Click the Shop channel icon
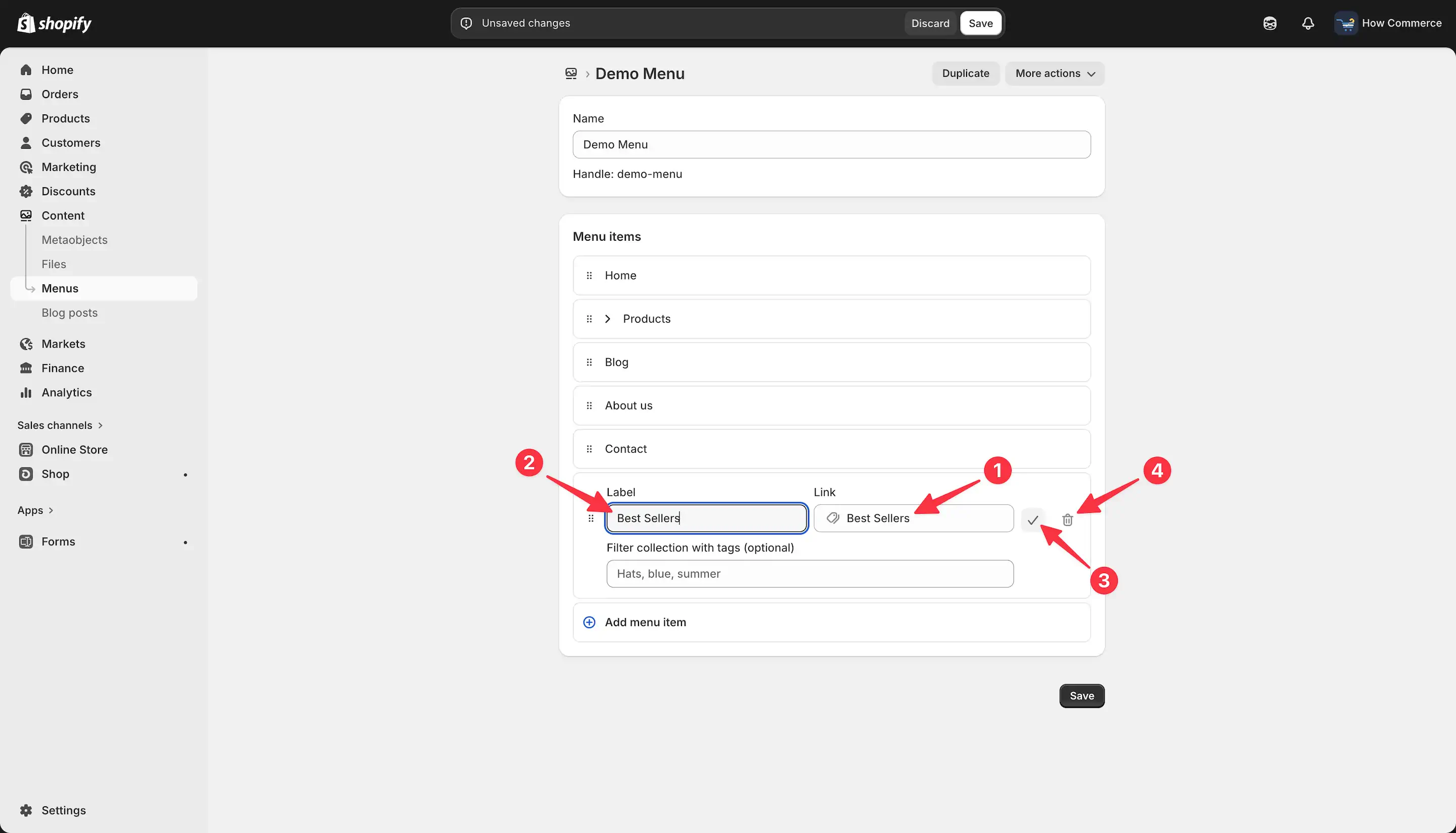Image resolution: width=1456 pixels, height=833 pixels. point(26,474)
